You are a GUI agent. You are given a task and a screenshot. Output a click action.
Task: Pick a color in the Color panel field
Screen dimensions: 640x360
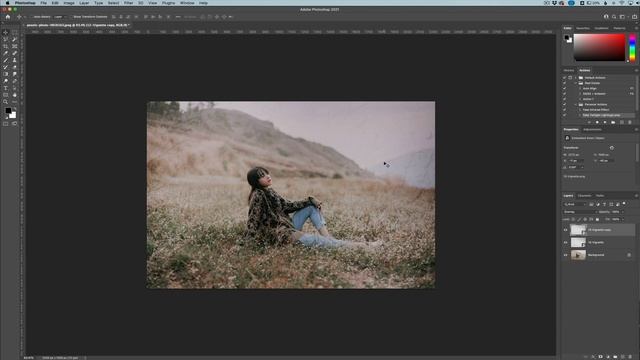point(599,48)
